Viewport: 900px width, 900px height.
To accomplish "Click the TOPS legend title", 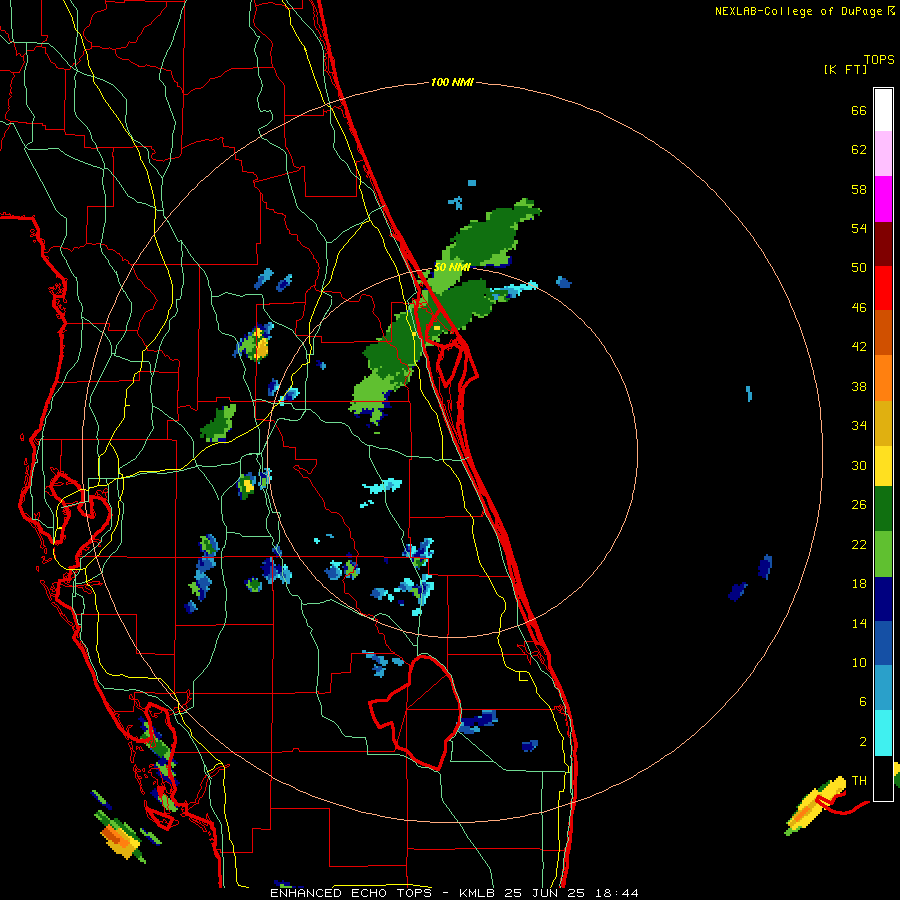I will coord(879,59).
